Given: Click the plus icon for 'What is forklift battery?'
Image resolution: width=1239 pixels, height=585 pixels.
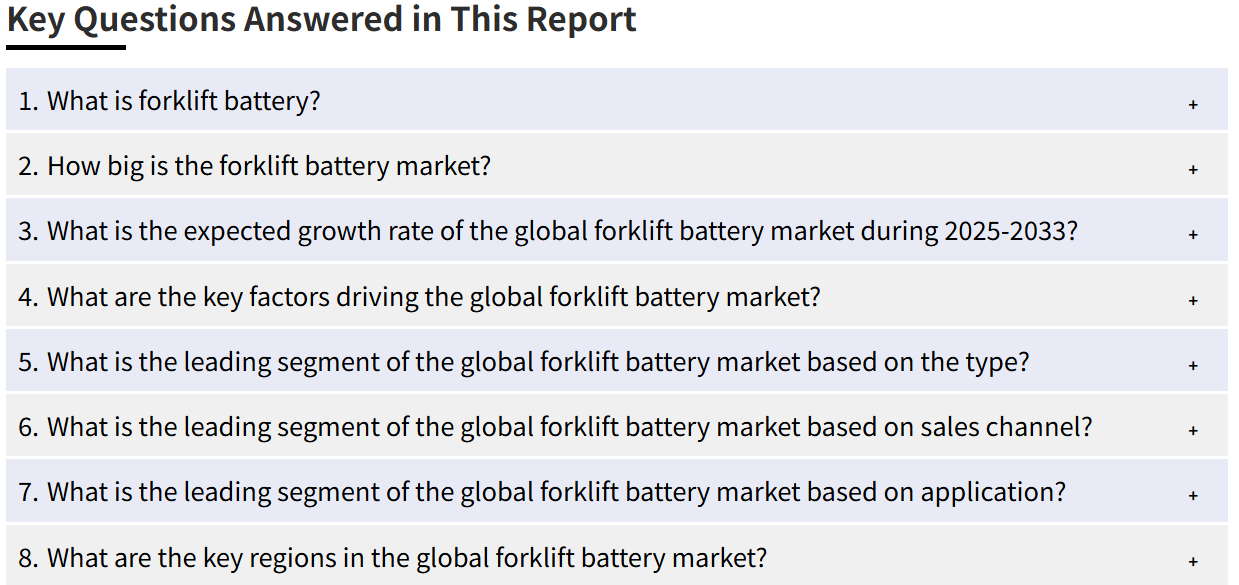Looking at the screenshot, I should 1193,104.
